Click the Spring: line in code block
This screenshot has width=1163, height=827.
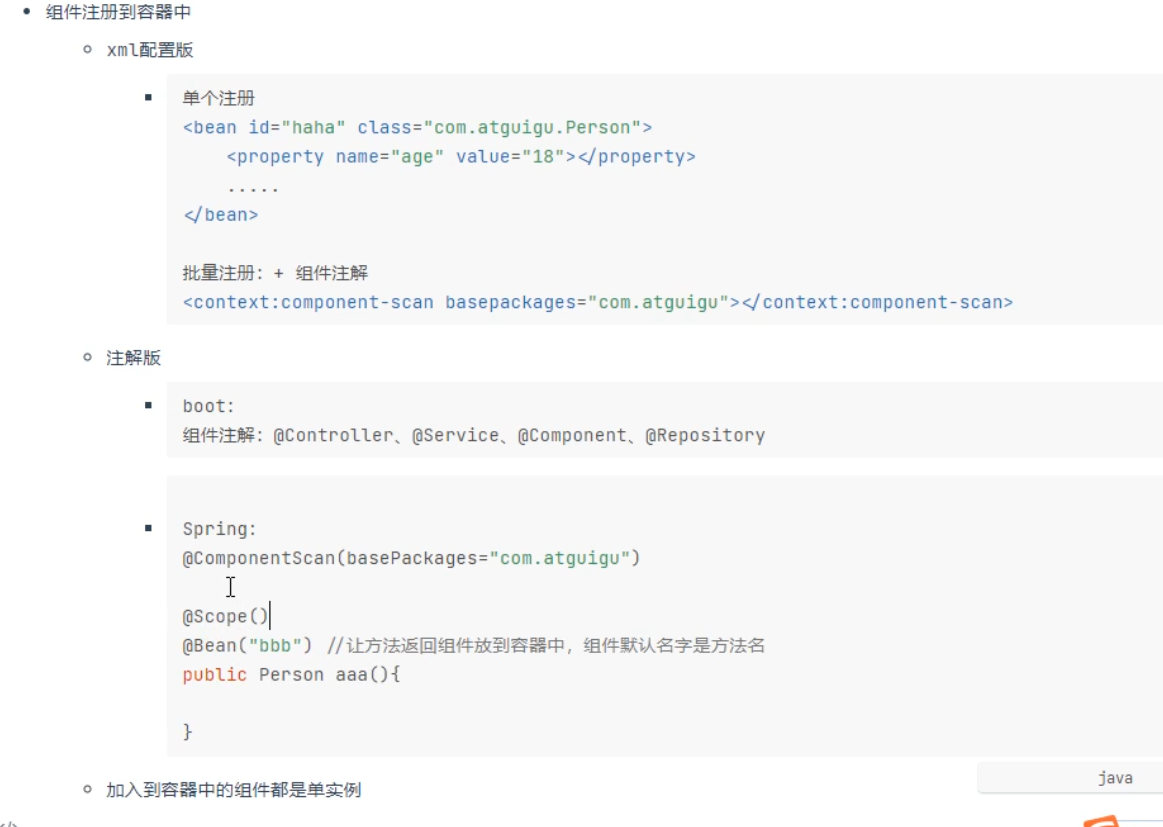(220, 529)
